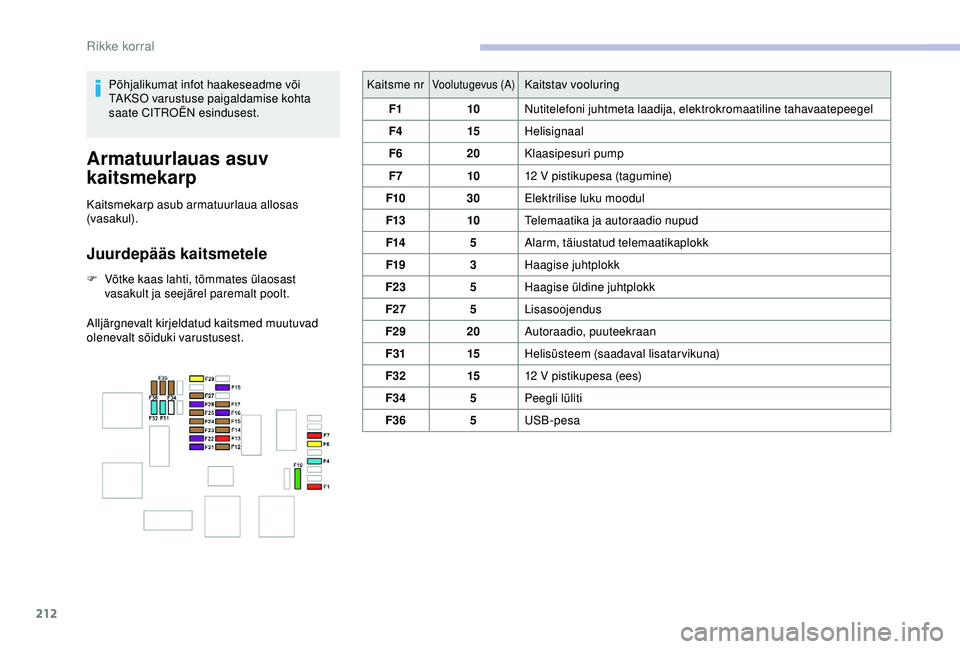
Task: Select the red F7 fuse in the diagram
Action: click(x=315, y=435)
